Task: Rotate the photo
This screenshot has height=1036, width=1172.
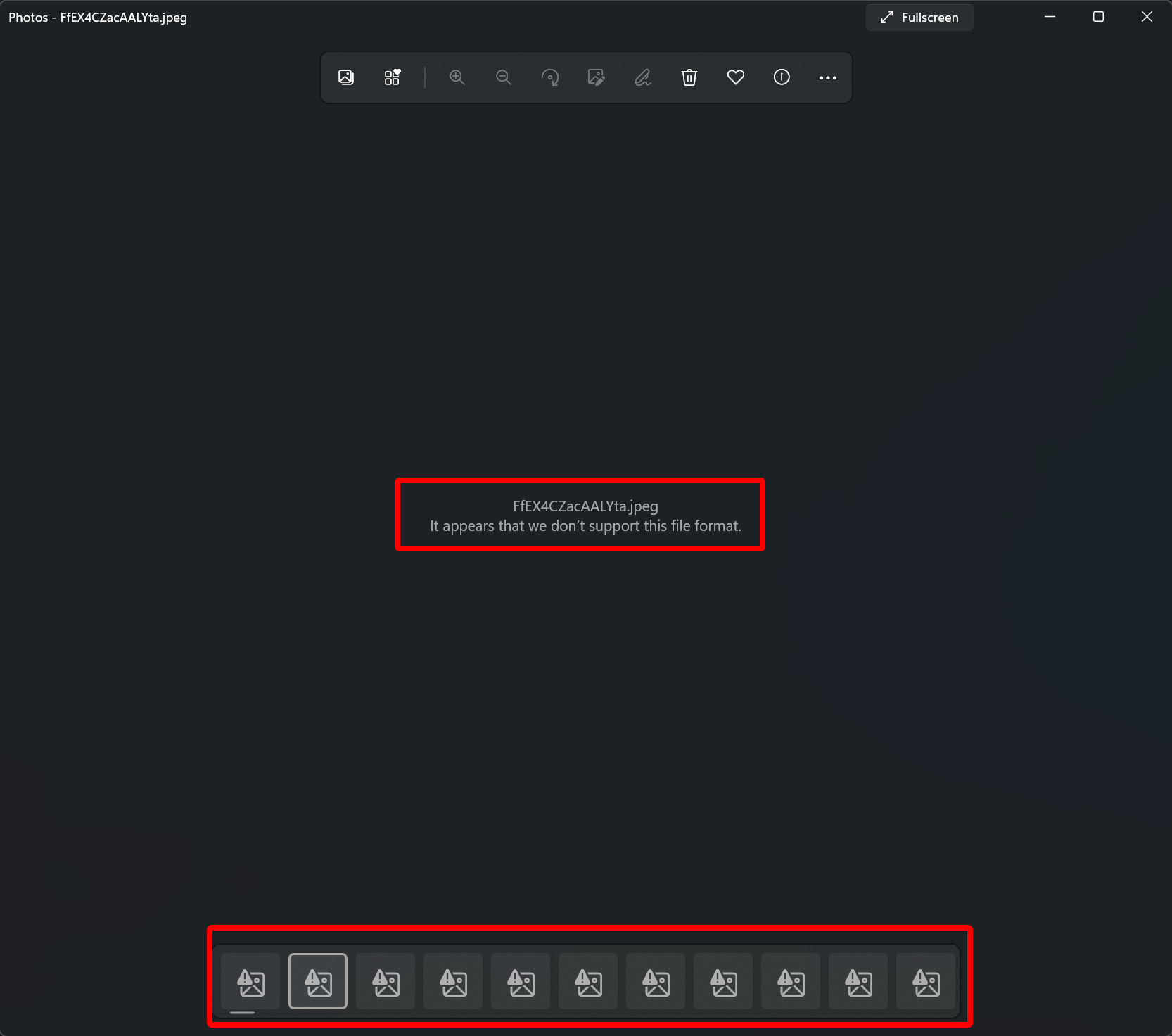Action: (550, 77)
